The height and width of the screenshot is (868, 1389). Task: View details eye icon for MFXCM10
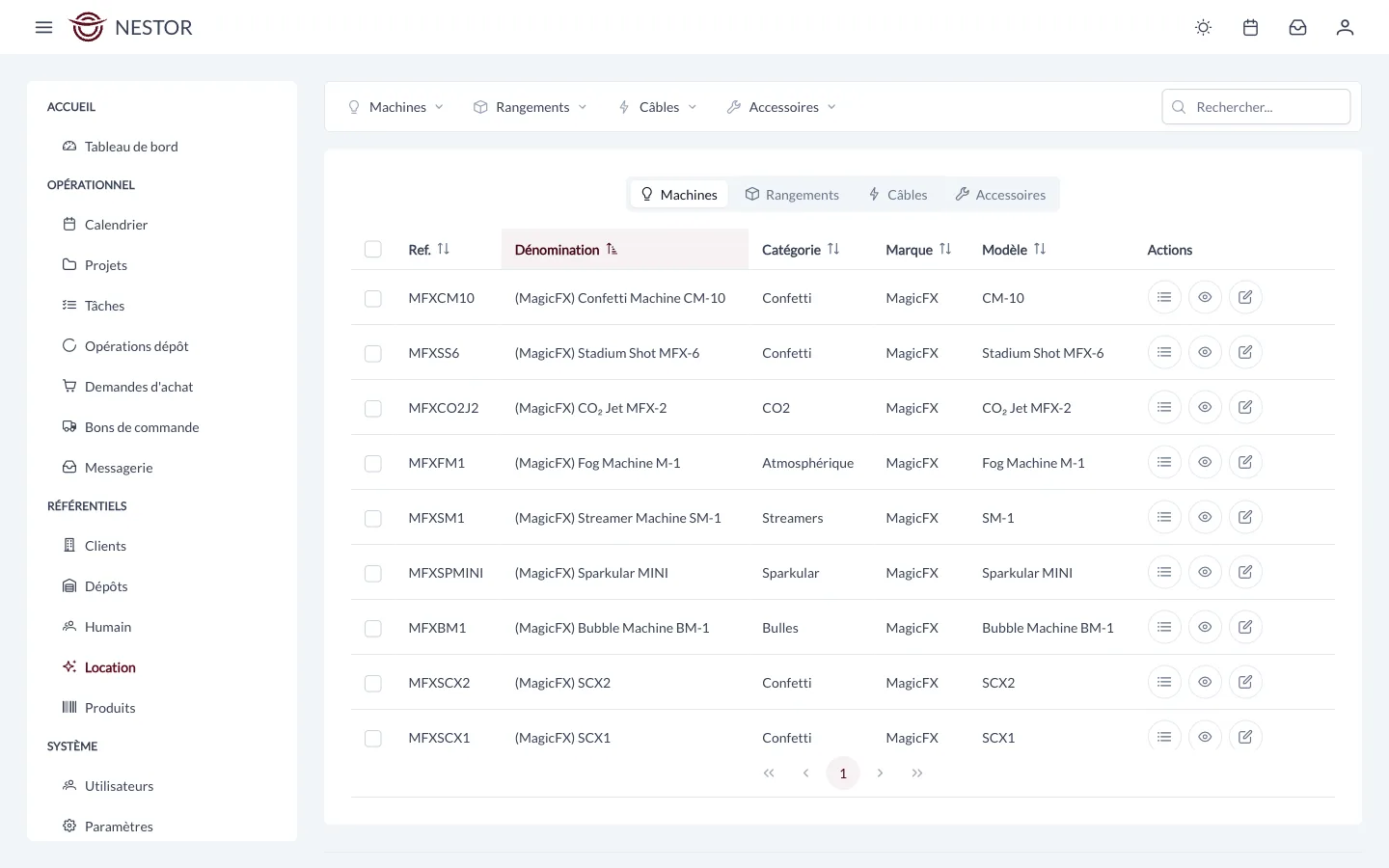[x=1205, y=297]
